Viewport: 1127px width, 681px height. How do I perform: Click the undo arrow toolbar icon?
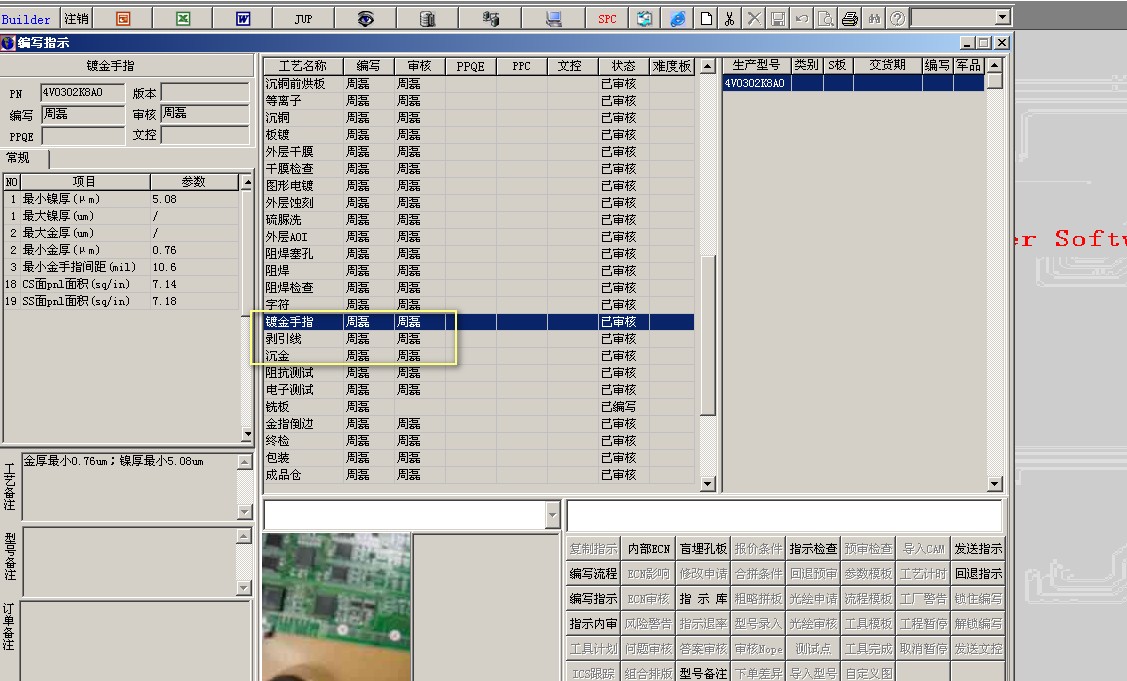coord(801,19)
